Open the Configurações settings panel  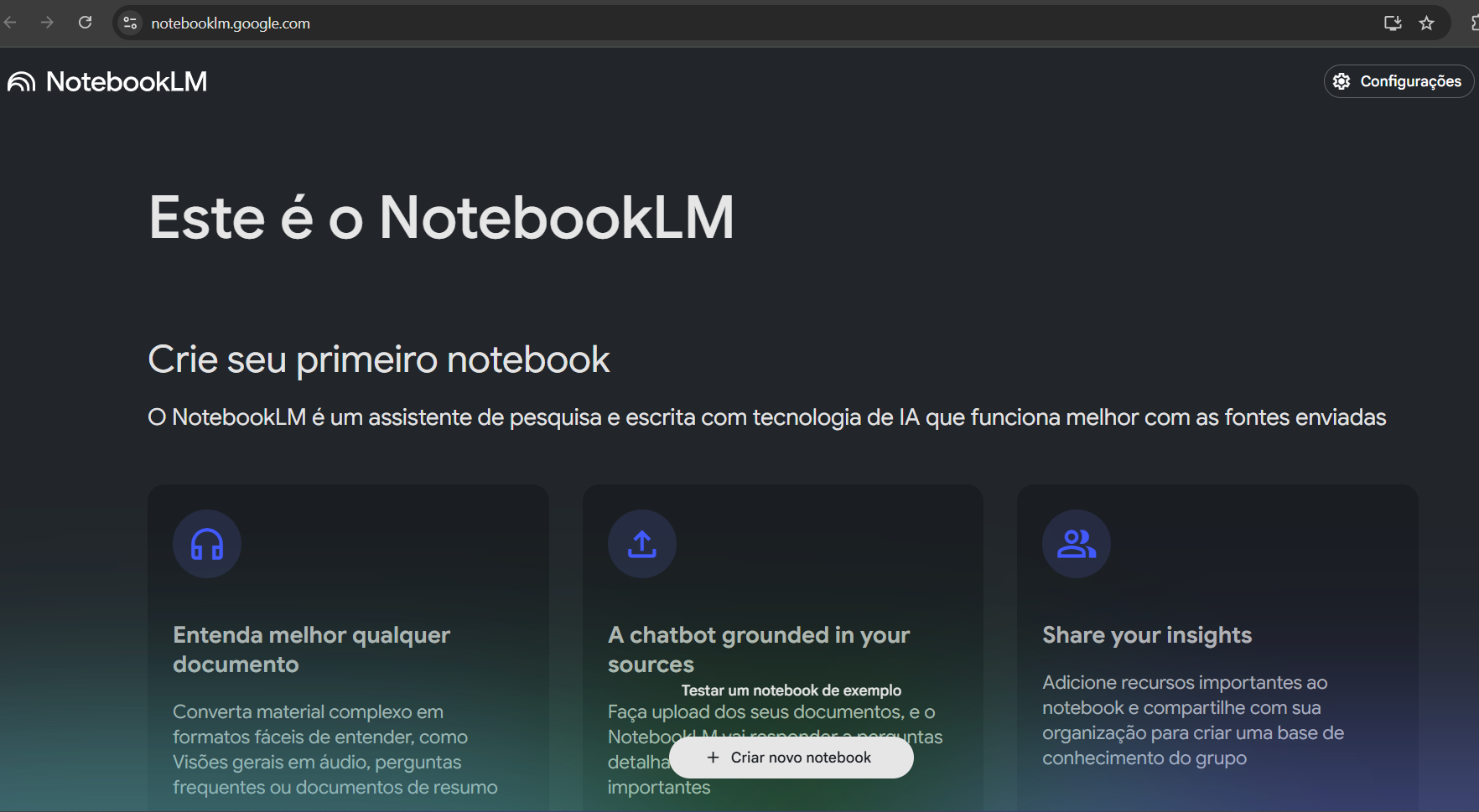1398,80
